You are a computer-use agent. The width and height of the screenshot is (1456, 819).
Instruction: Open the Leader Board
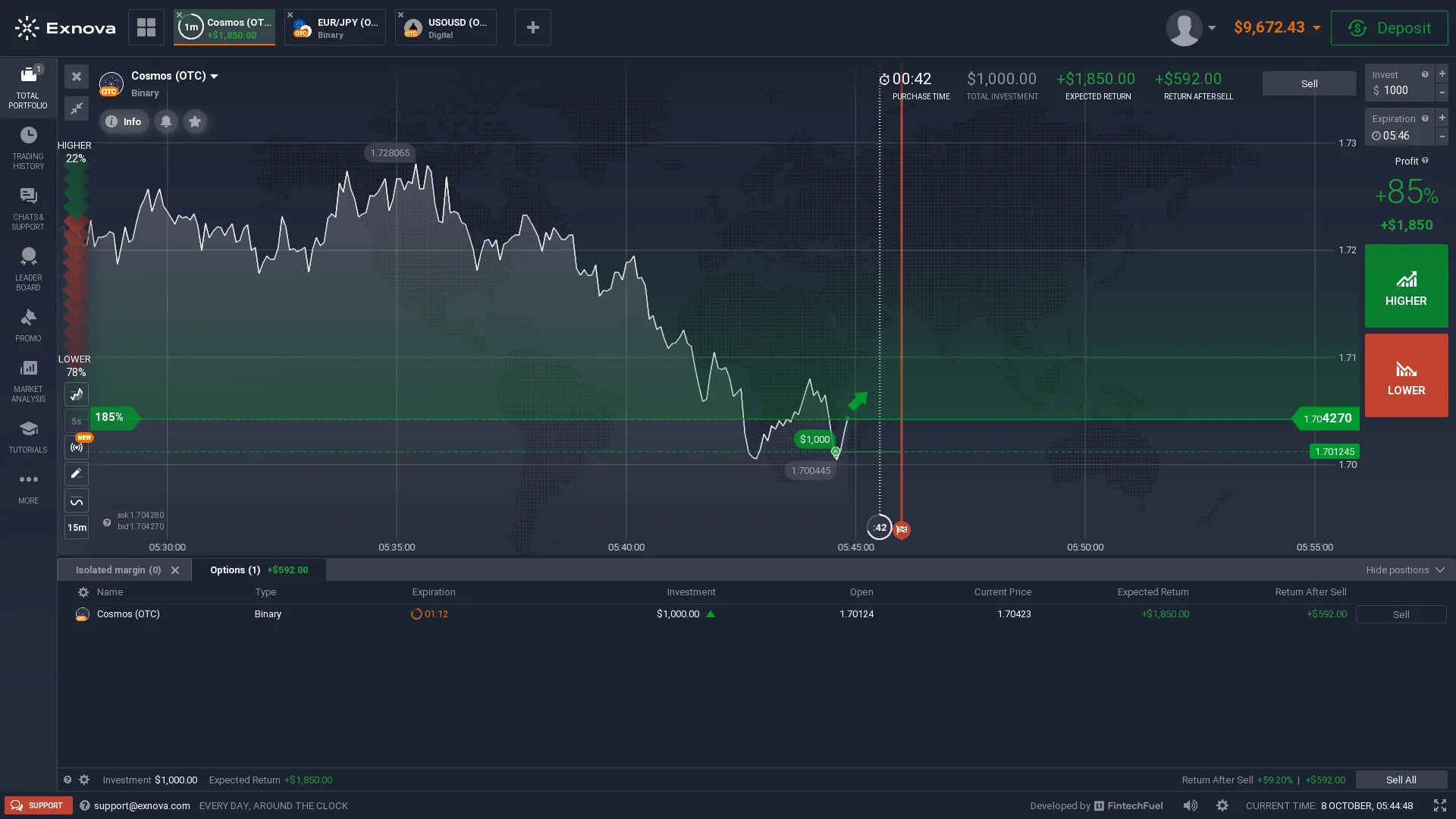click(x=28, y=269)
